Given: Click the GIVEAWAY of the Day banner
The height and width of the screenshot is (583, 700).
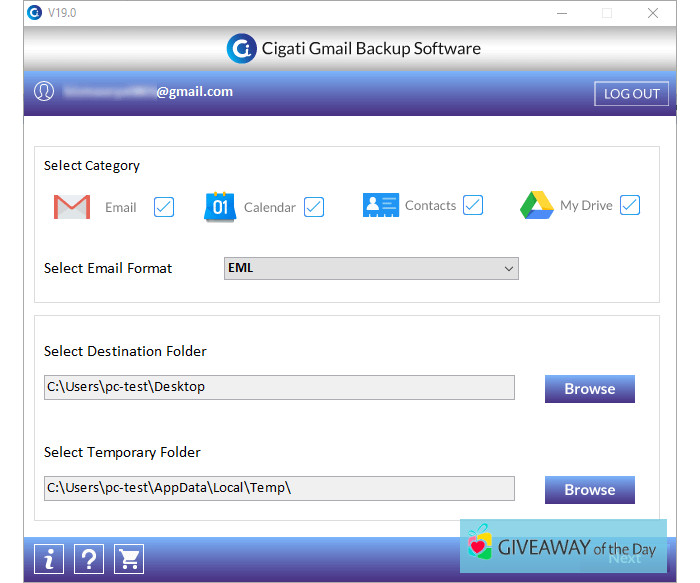Looking at the screenshot, I should pyautogui.click(x=563, y=547).
